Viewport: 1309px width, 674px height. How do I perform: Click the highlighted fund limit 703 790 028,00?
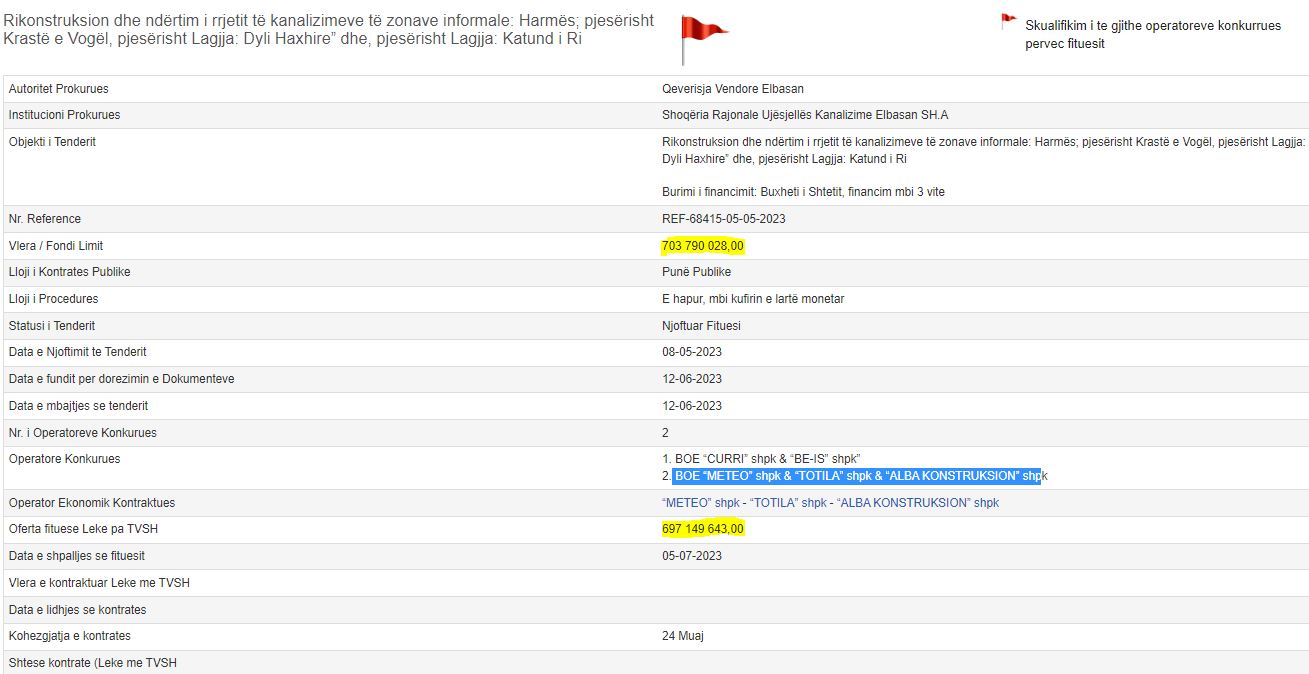(x=702, y=246)
